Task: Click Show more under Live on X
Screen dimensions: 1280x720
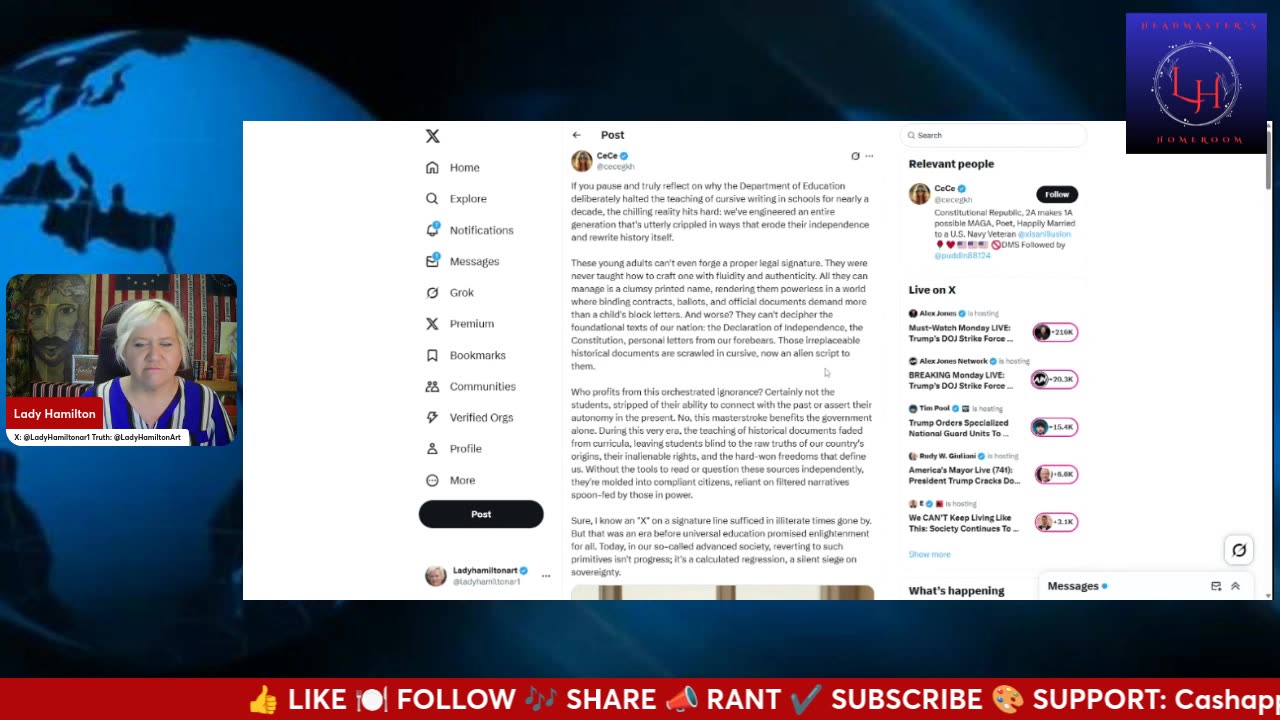Action: point(929,554)
